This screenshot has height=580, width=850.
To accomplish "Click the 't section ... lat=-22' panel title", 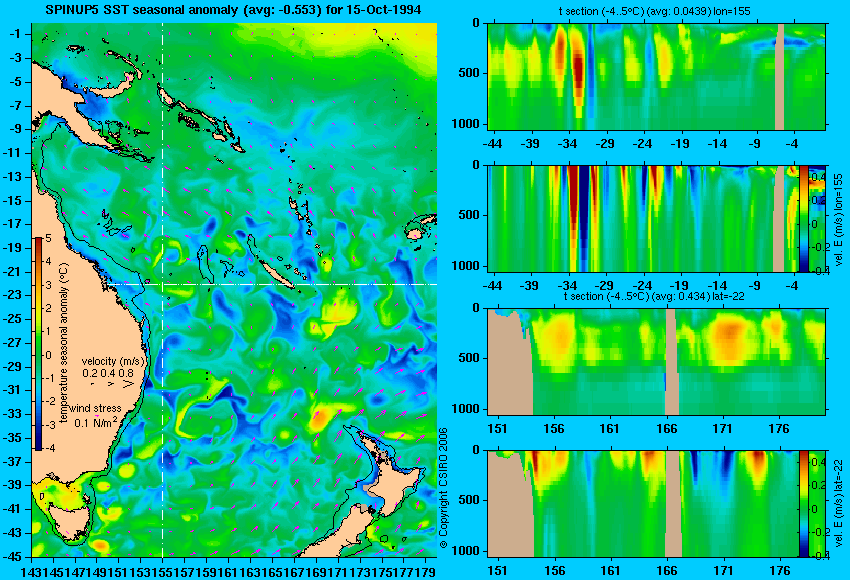I will click(x=654, y=297).
